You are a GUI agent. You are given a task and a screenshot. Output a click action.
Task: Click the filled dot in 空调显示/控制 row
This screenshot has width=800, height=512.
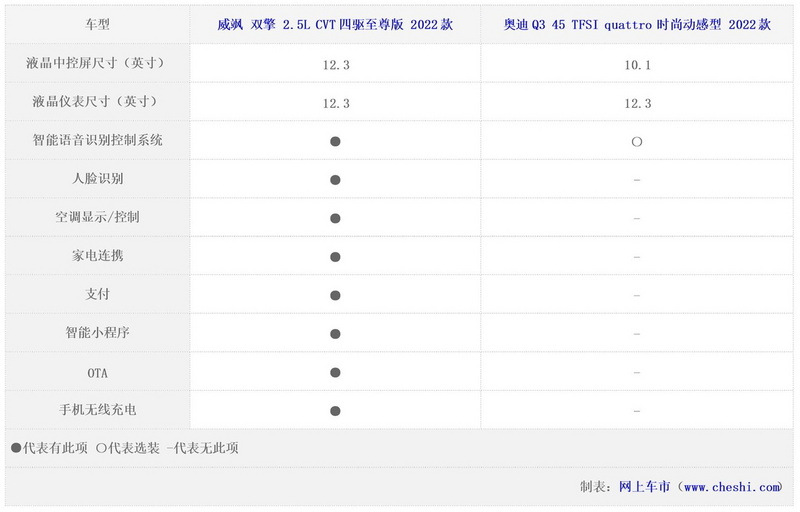pyautogui.click(x=335, y=218)
